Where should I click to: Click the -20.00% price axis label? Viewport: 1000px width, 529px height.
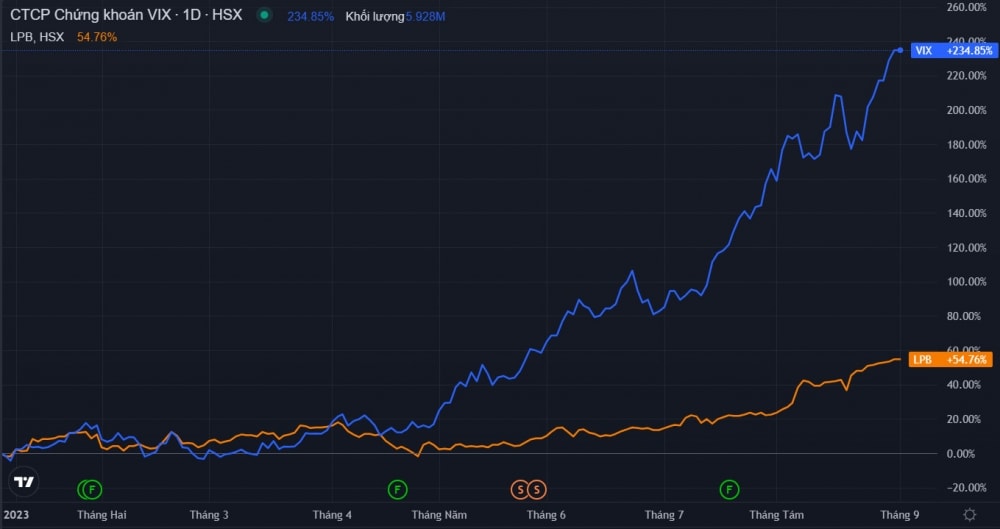click(969, 488)
